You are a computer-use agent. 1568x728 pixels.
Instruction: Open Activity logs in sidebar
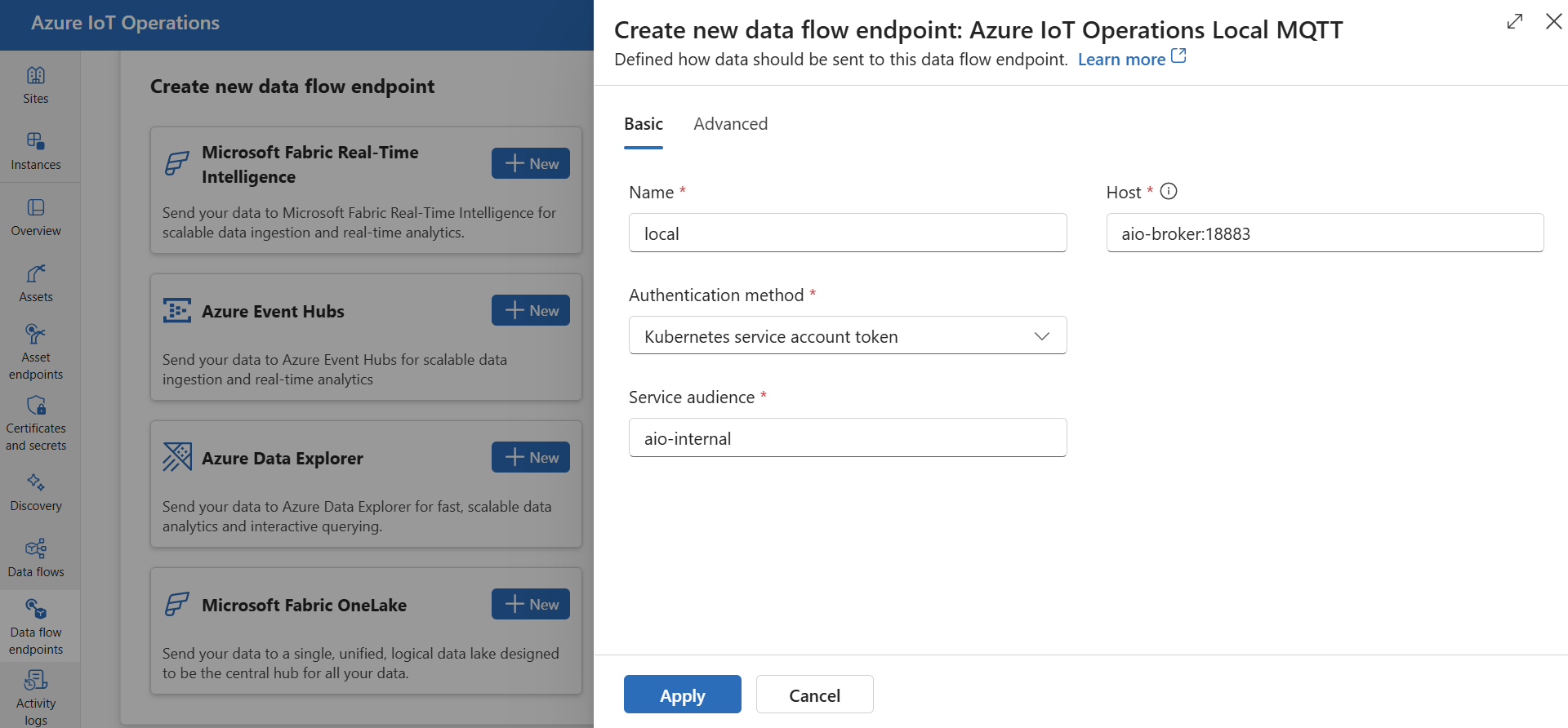coord(36,697)
